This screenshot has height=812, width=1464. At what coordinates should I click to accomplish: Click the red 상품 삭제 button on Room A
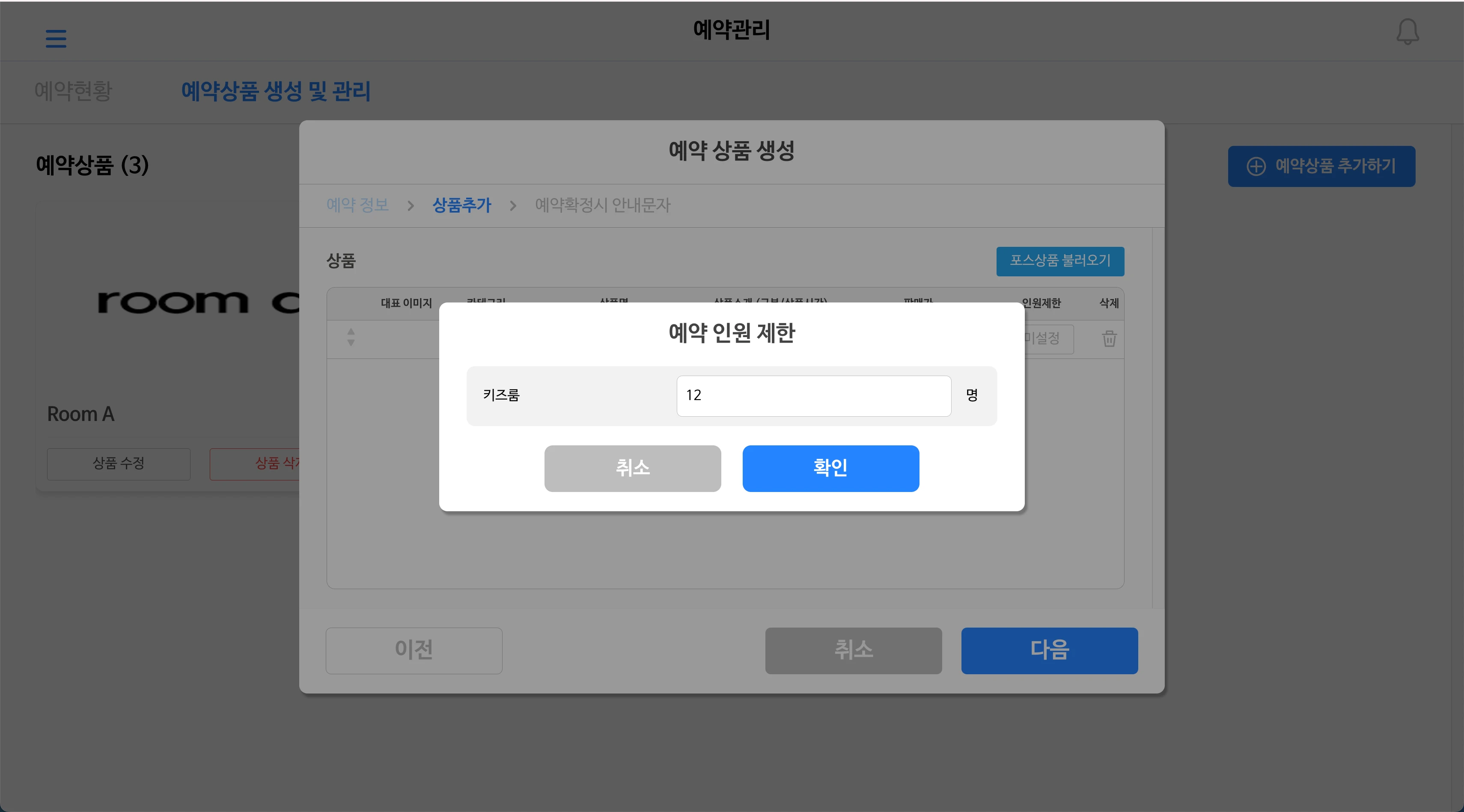(255, 464)
